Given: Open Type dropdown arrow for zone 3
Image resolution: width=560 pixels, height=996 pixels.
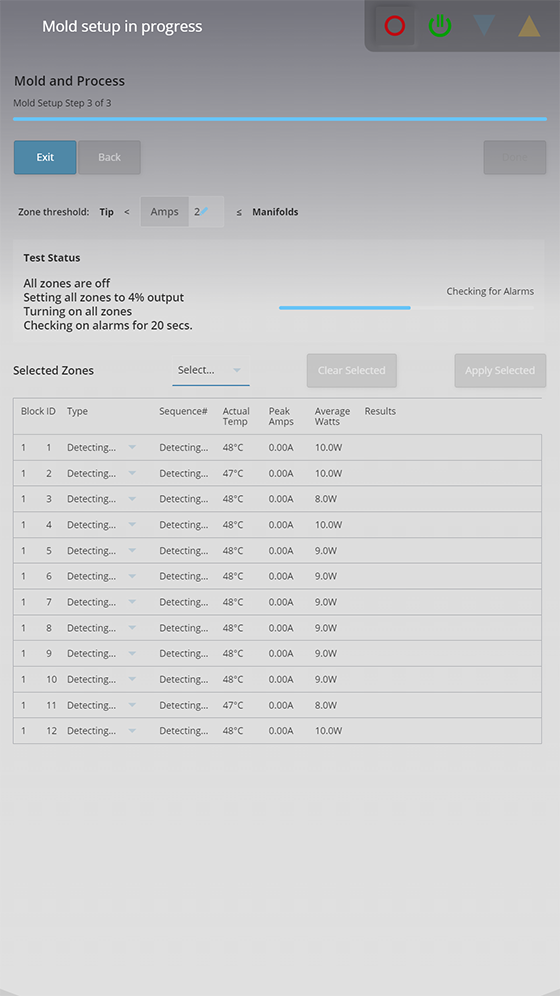Looking at the screenshot, I should point(132,499).
